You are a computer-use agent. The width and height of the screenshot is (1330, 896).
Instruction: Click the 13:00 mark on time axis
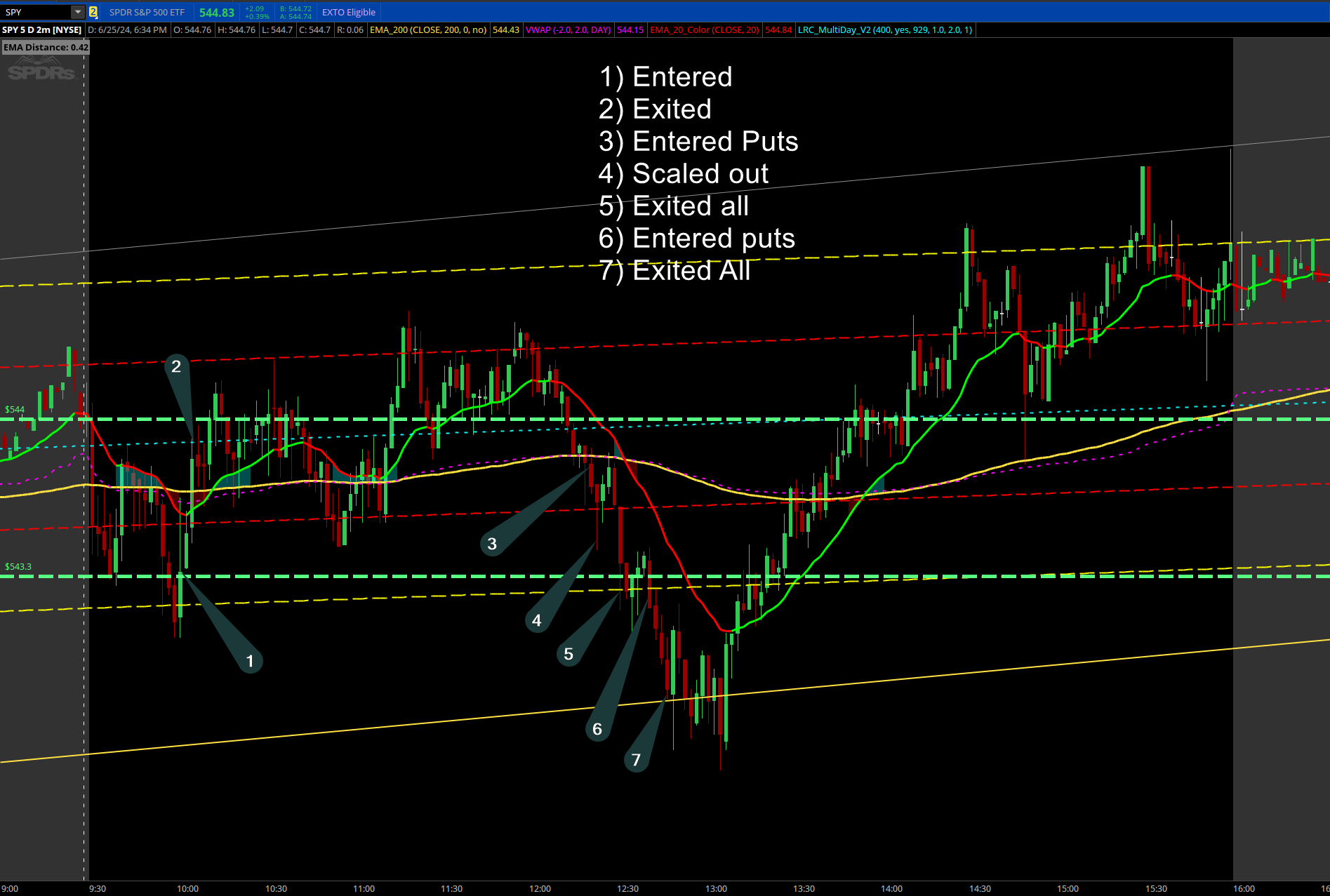[x=716, y=888]
